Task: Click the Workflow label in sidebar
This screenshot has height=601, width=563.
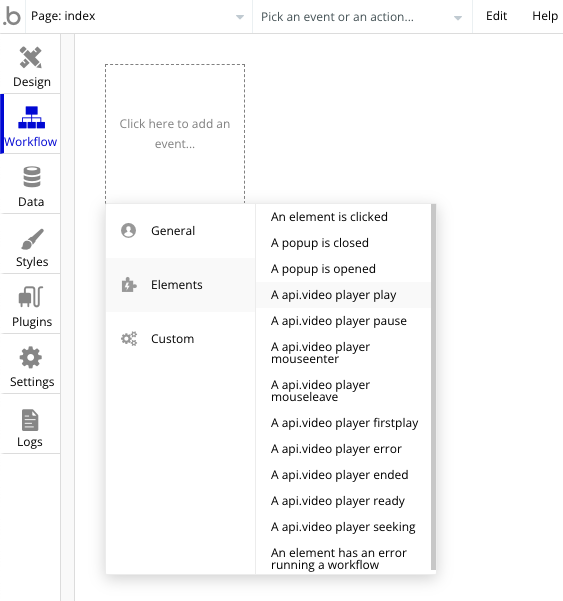Action: (31, 142)
